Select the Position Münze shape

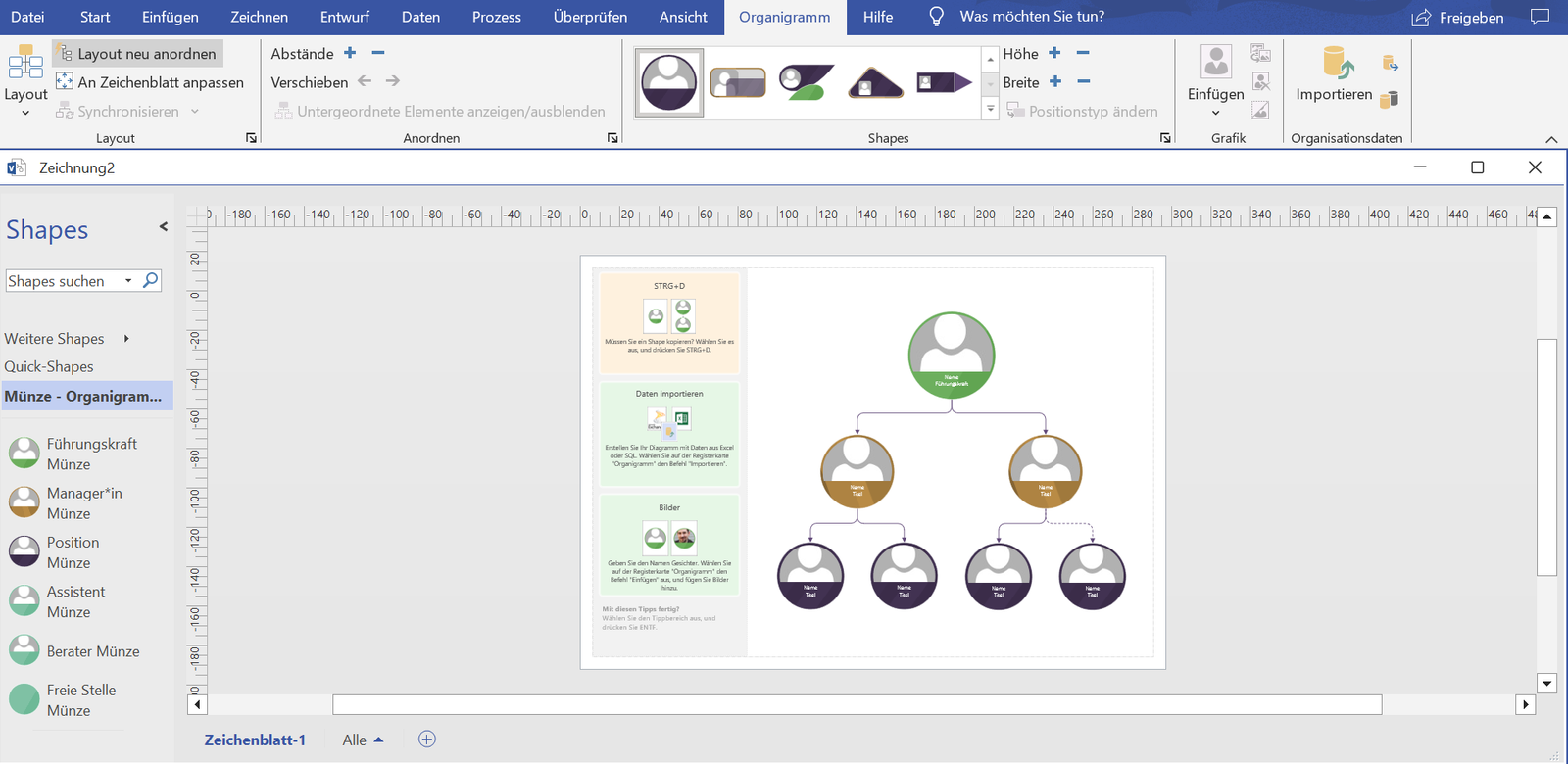[x=55, y=552]
